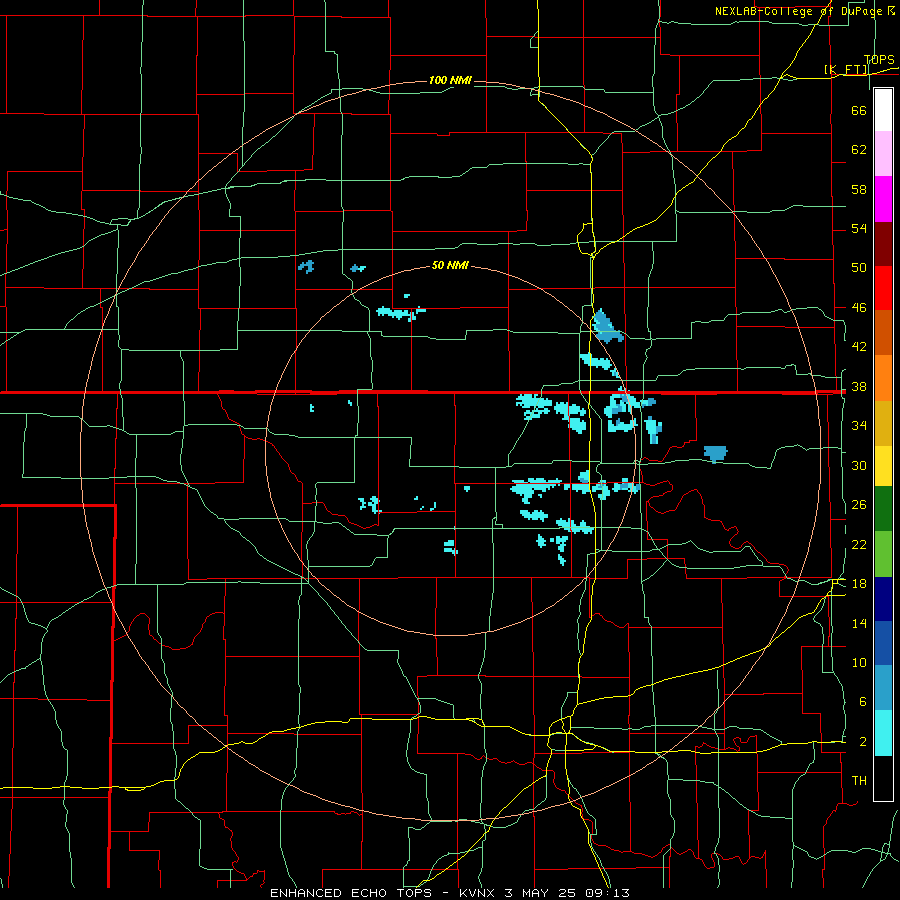The width and height of the screenshot is (900, 900).
Task: Click the "42" scale label
Action: pos(859,347)
